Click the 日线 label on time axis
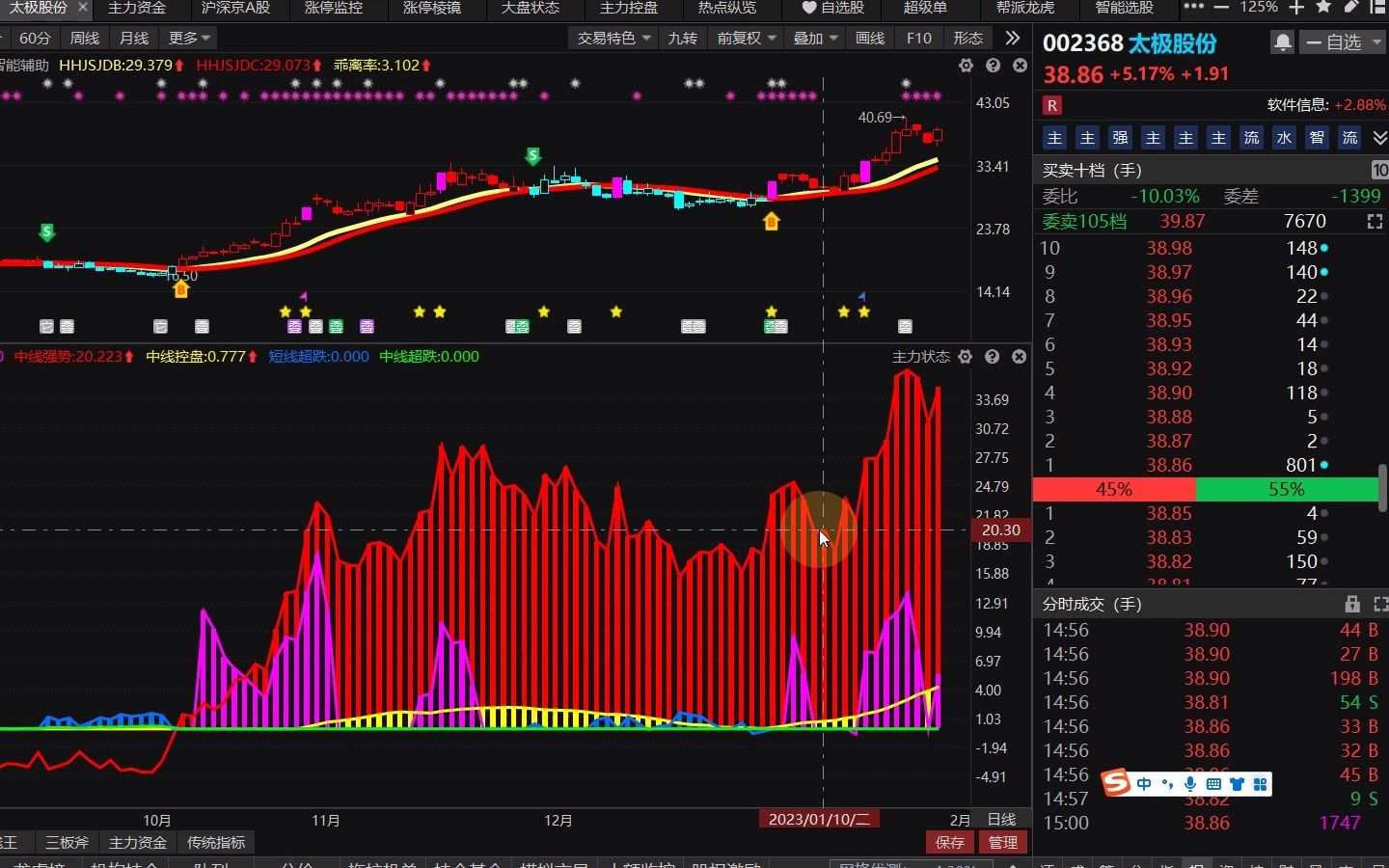The width and height of the screenshot is (1389, 868). (x=1001, y=820)
